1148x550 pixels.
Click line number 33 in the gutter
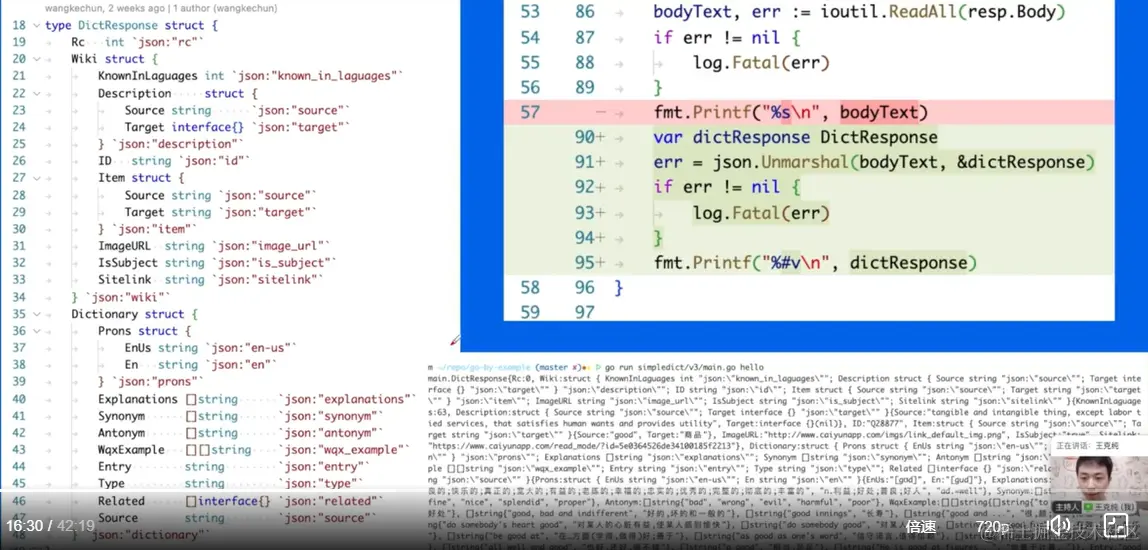click(x=19, y=280)
